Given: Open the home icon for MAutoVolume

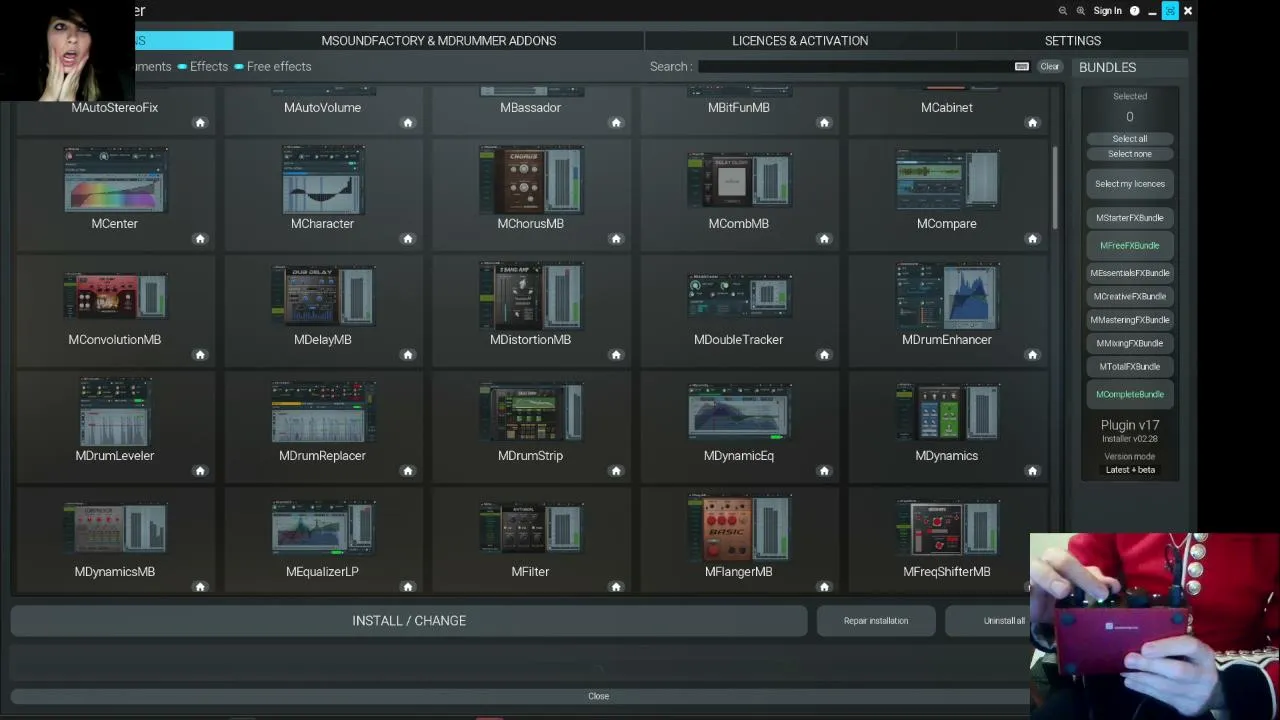Looking at the screenshot, I should pos(408,123).
